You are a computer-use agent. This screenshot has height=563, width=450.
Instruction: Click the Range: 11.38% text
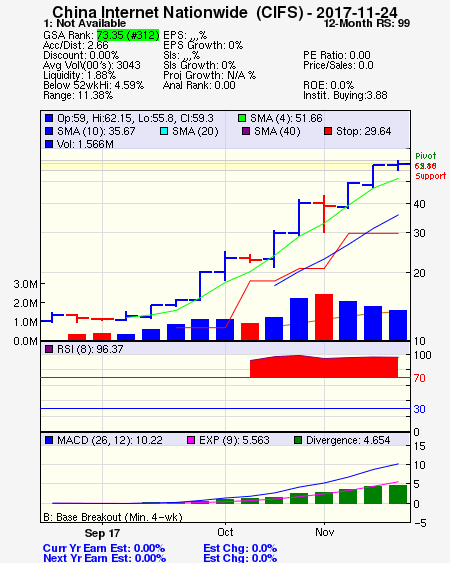(x=78, y=96)
